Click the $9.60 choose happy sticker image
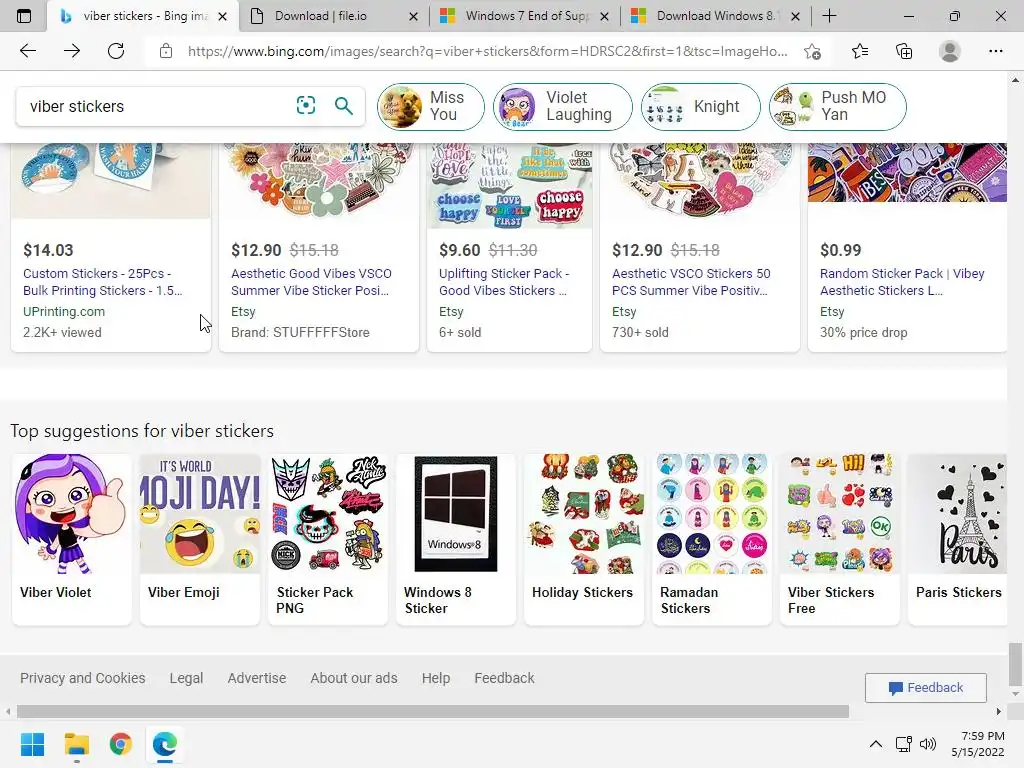 [509, 185]
